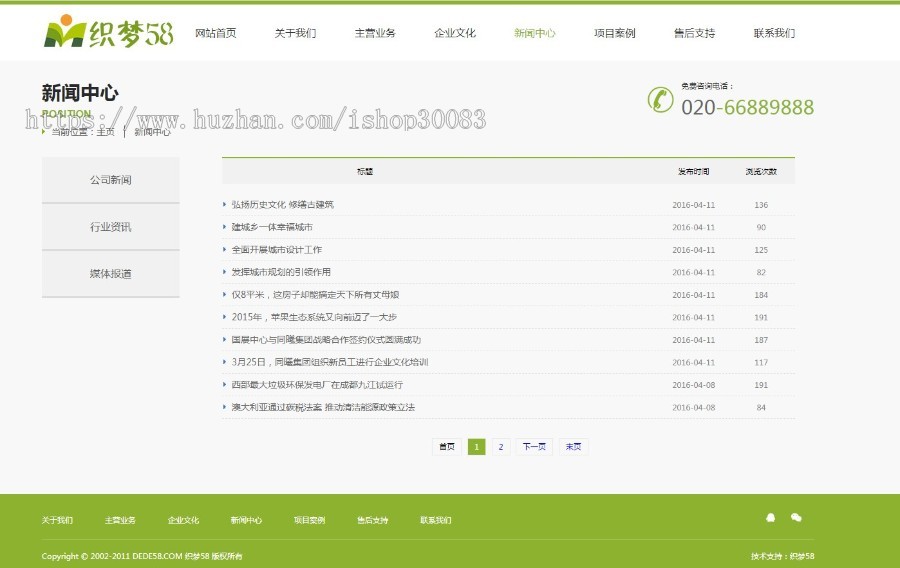
Task: Click the 织梦58 logo in the header
Action: point(108,32)
